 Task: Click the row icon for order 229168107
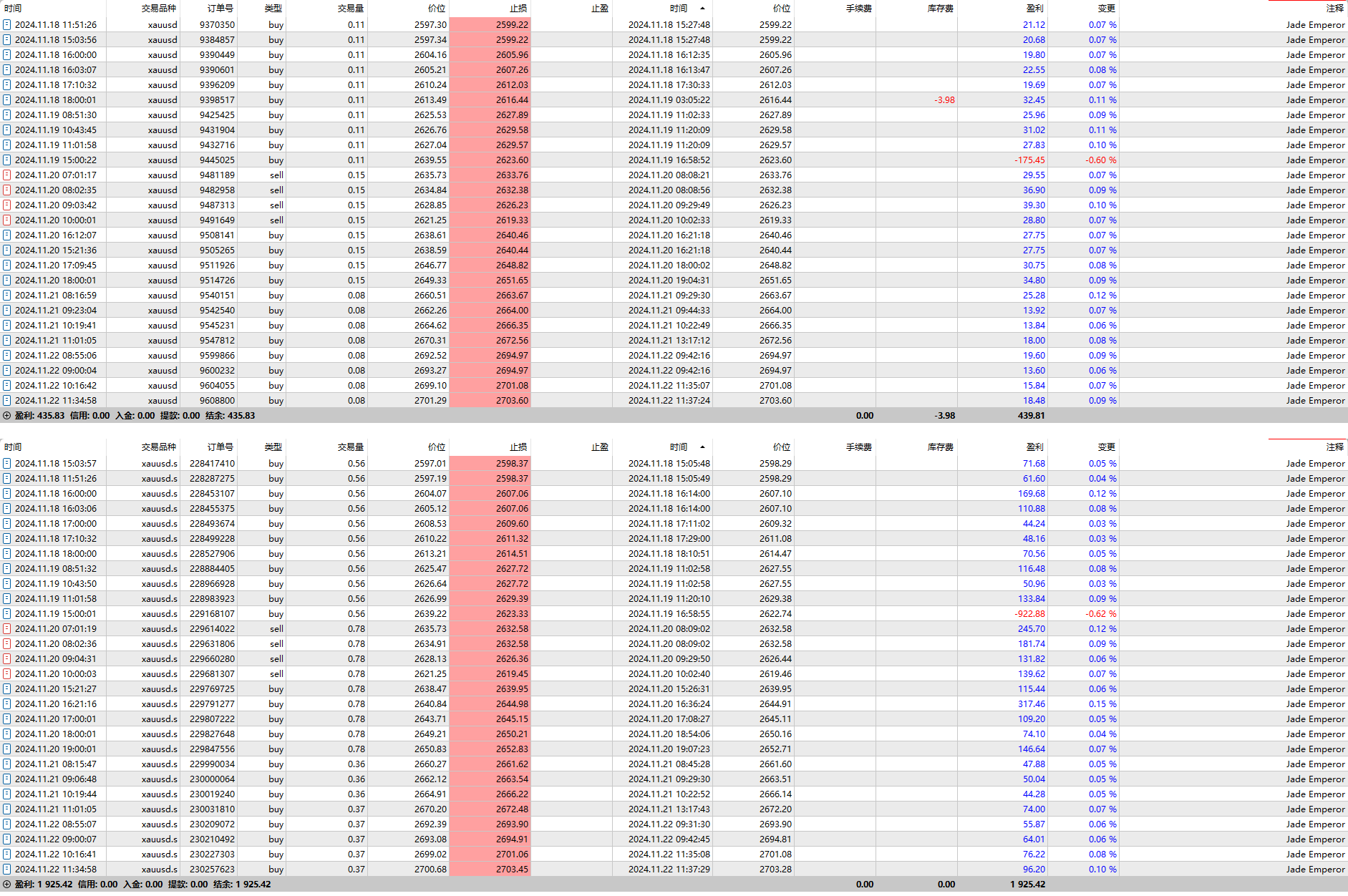[6, 613]
